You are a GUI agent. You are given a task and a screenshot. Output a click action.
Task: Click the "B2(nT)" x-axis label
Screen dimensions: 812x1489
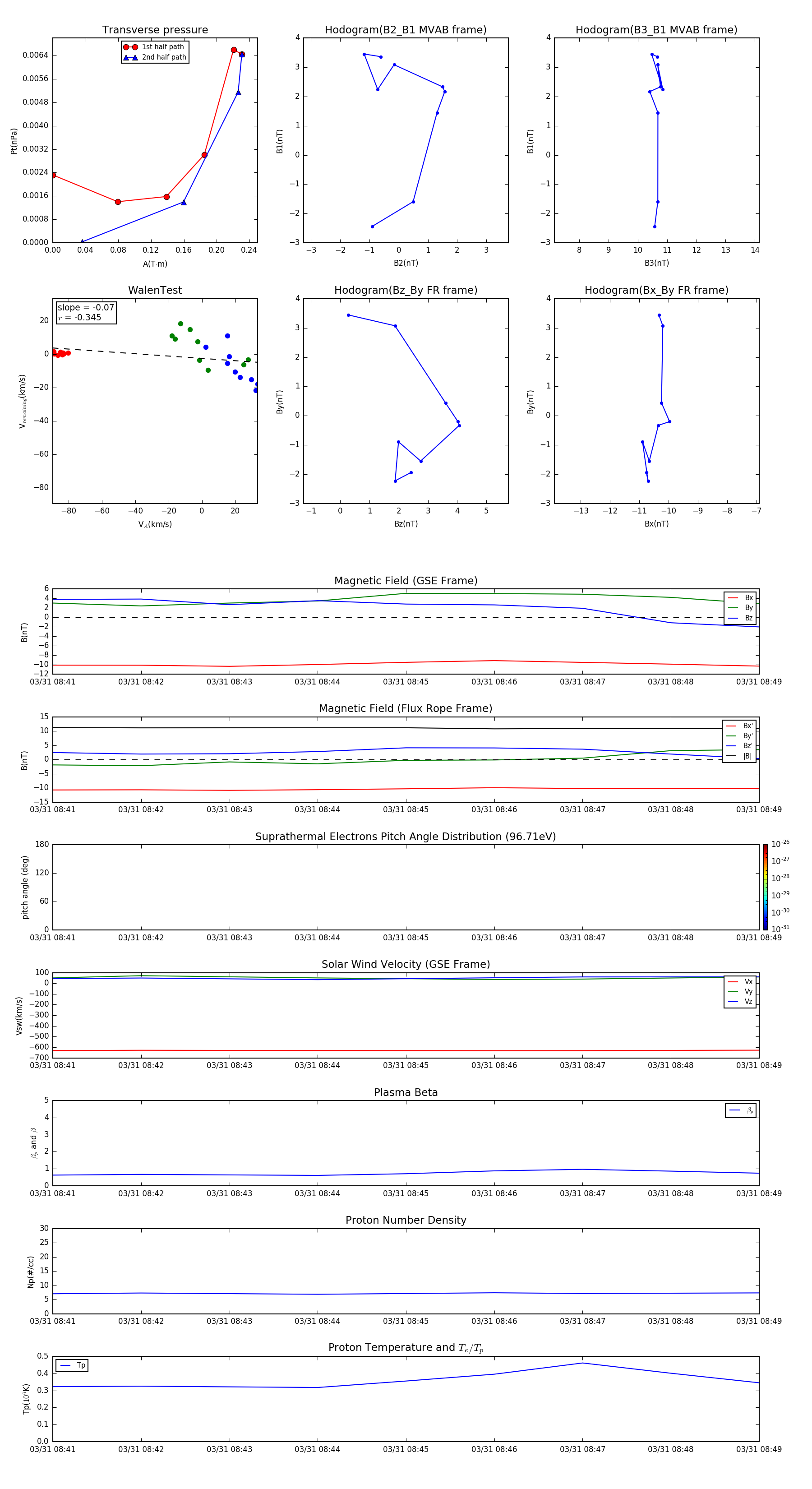click(406, 263)
